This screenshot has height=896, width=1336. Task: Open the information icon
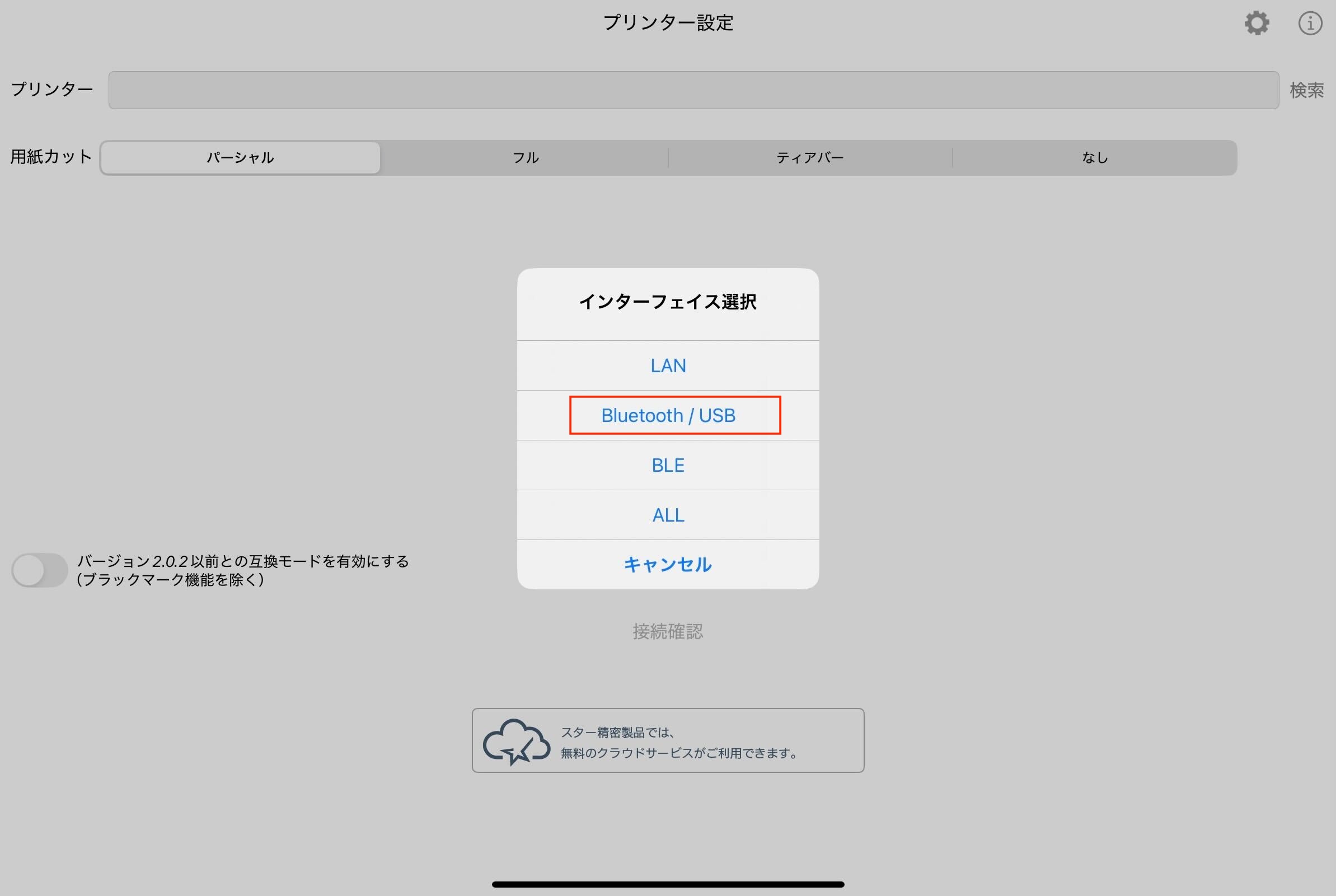click(x=1309, y=24)
